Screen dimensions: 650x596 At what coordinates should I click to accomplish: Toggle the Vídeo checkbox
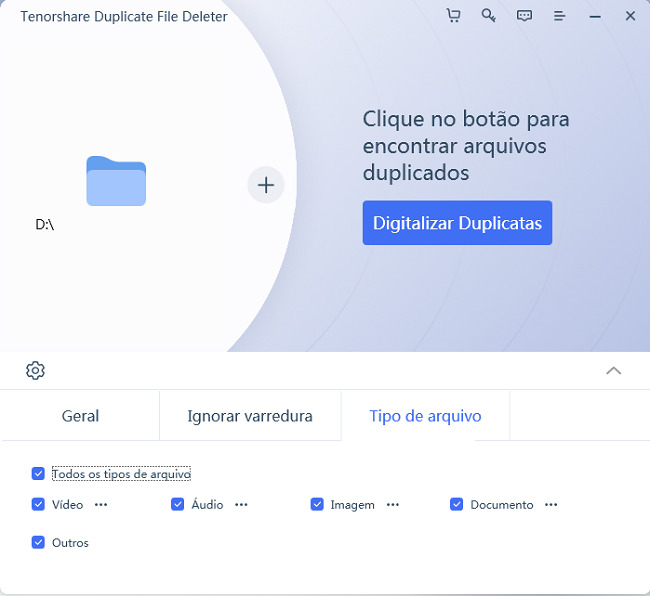pyautogui.click(x=38, y=504)
